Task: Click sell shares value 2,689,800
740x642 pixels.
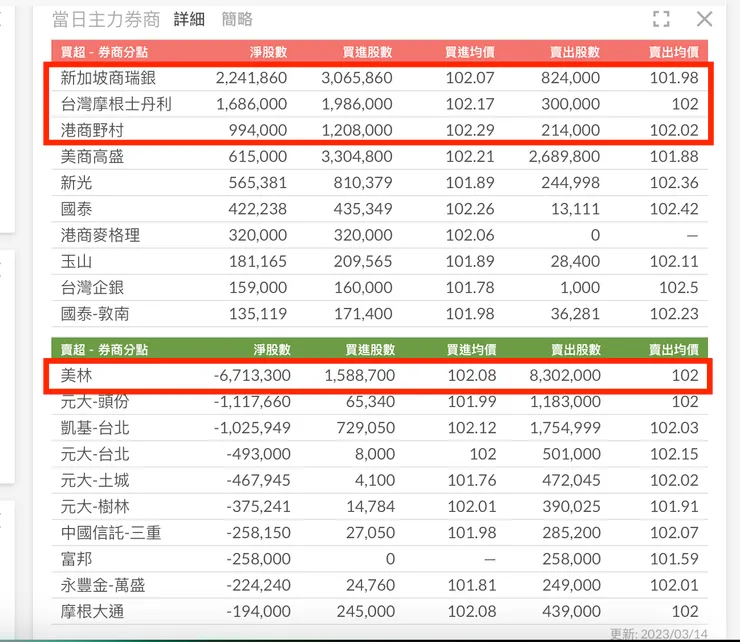Action: [x=564, y=156]
